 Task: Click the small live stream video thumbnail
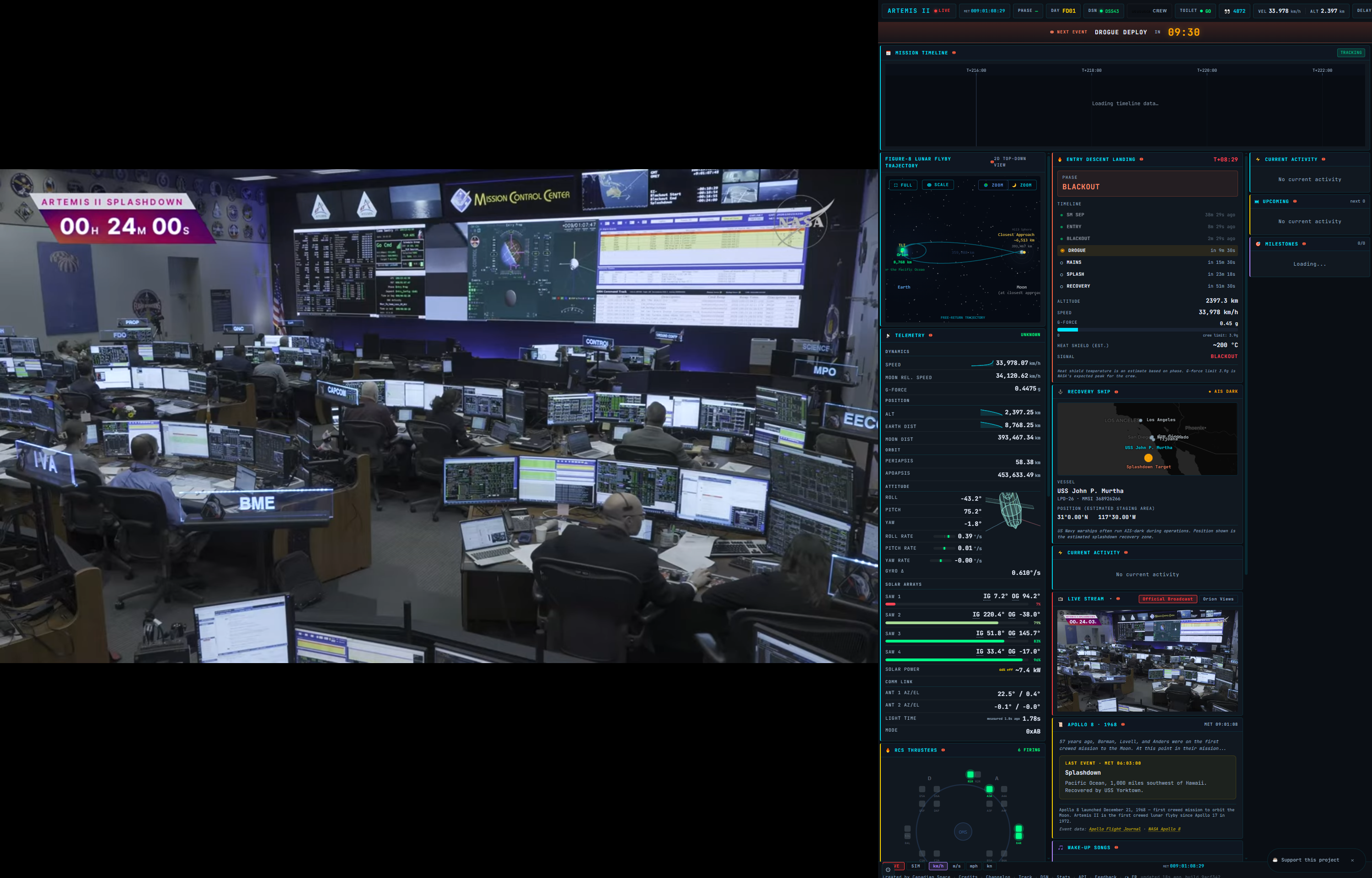coord(1147,661)
